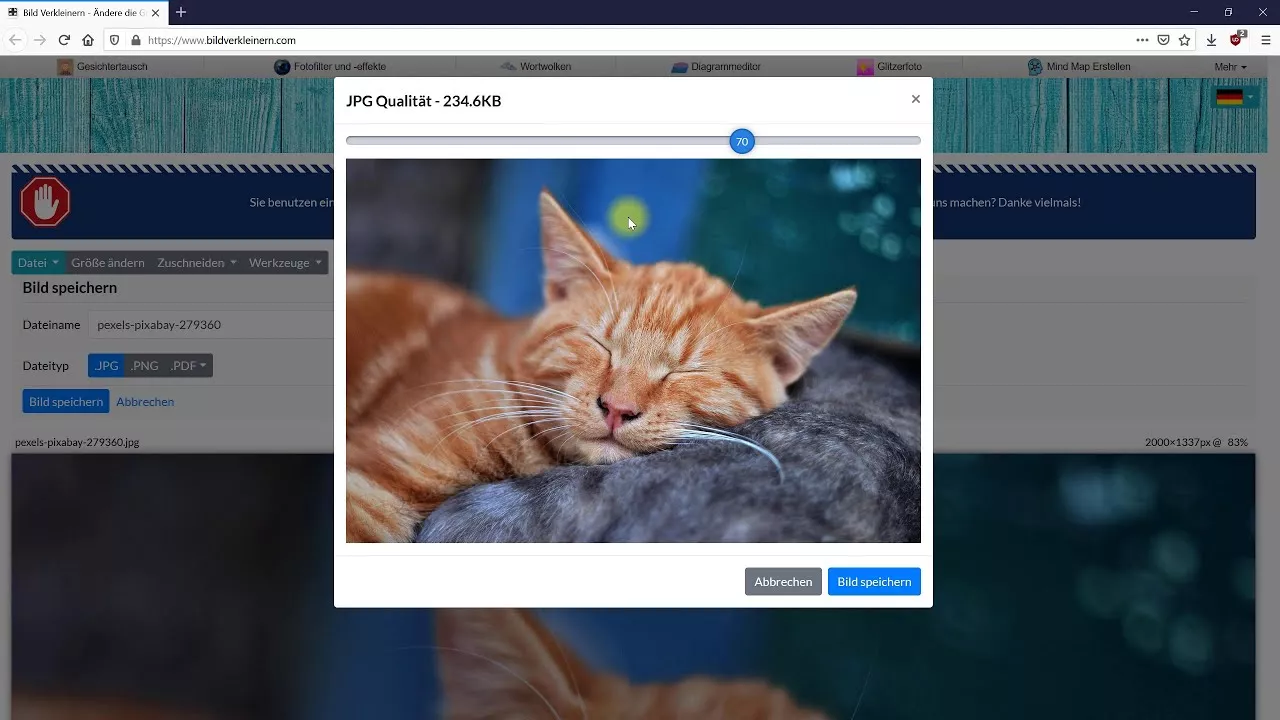Bookmark this page with the star icon
1280x720 pixels.
click(1185, 40)
